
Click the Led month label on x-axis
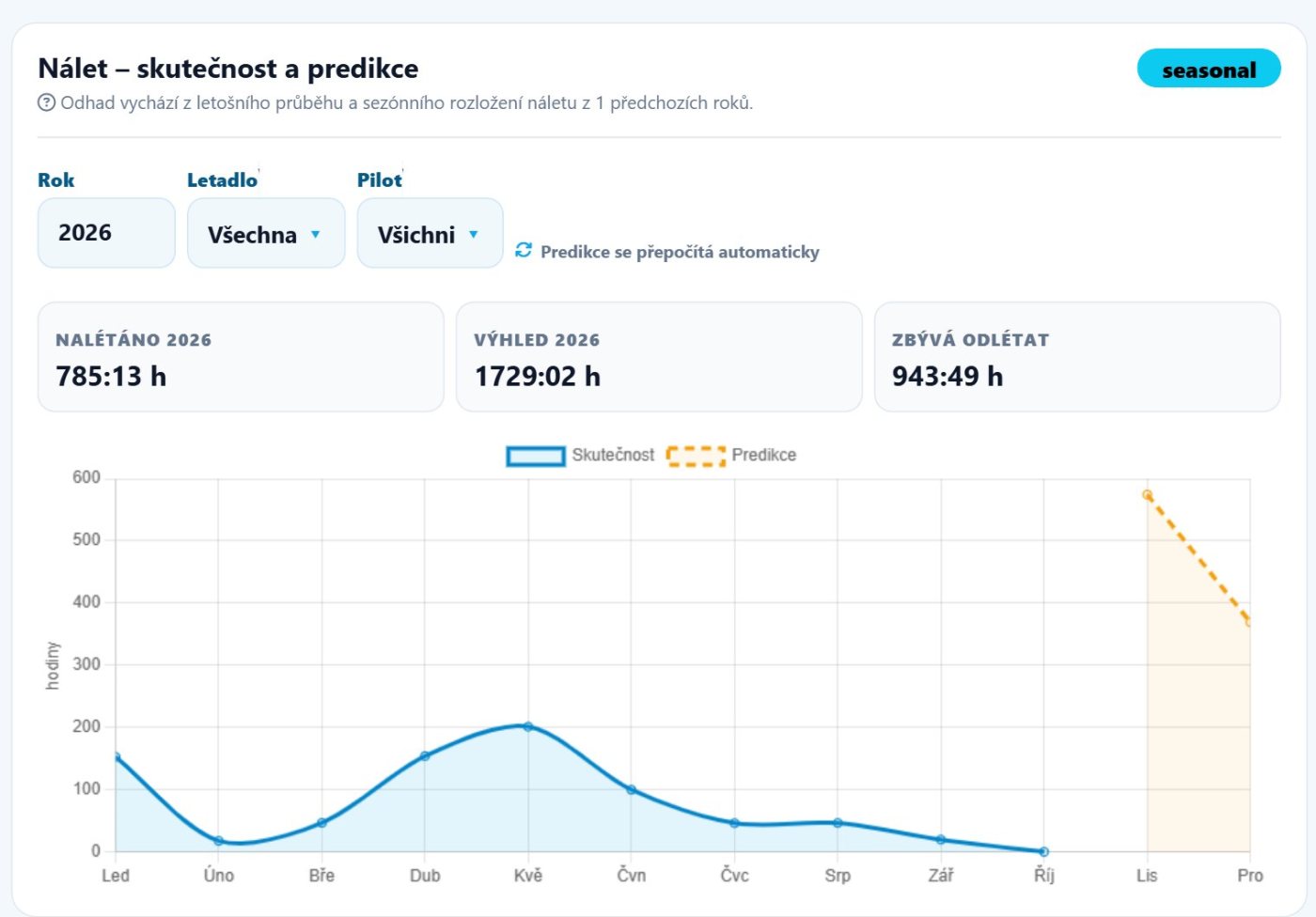(116, 876)
